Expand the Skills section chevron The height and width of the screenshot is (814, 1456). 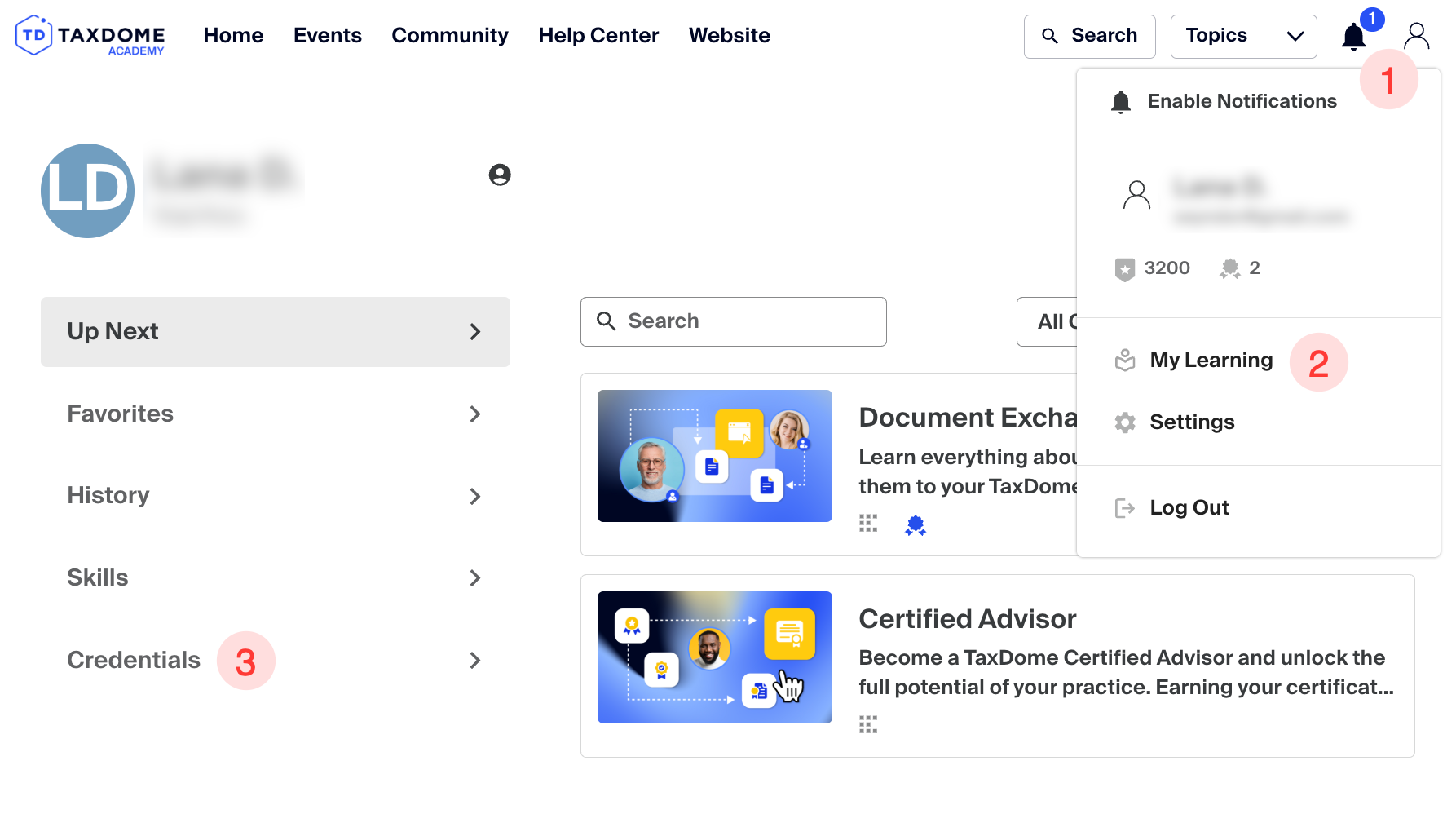475,578
